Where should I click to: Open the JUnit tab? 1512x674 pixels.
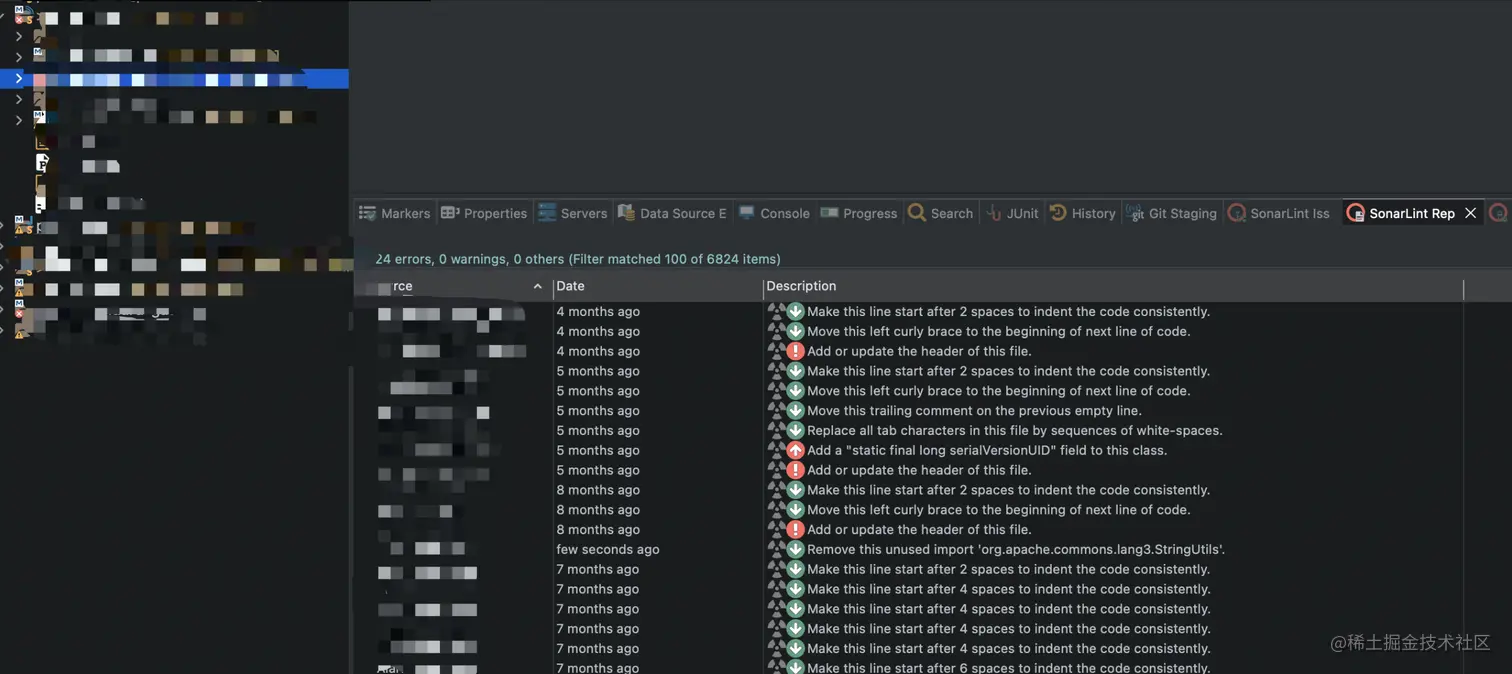click(x=1012, y=213)
